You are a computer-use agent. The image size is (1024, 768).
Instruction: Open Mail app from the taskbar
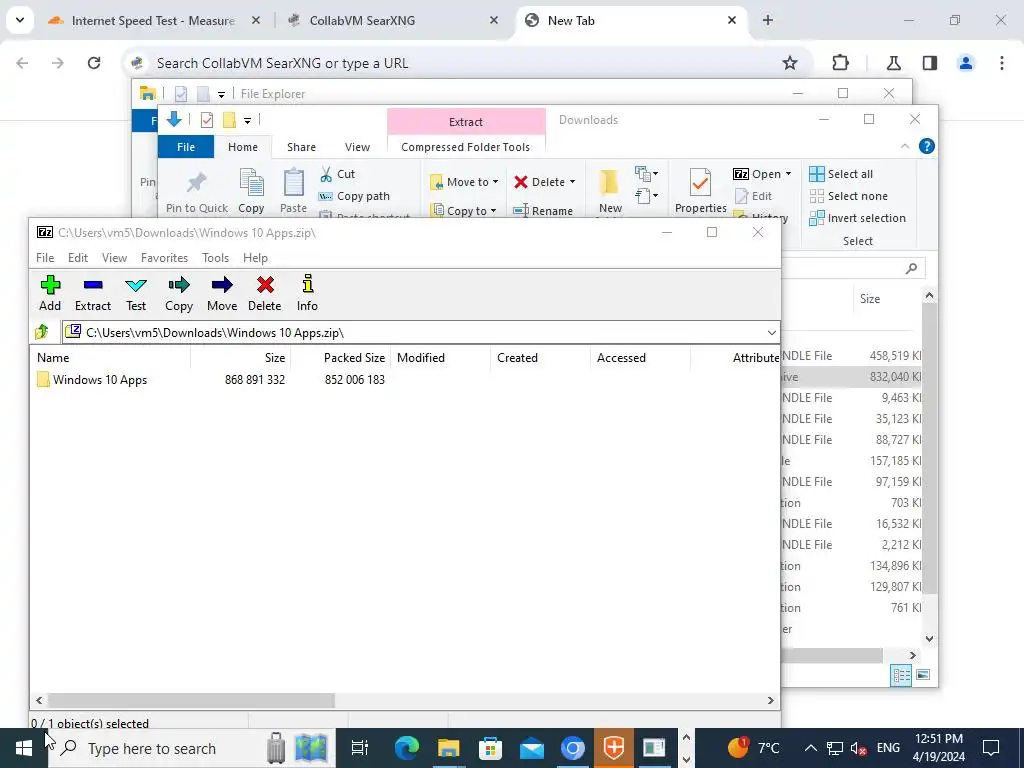coord(532,749)
